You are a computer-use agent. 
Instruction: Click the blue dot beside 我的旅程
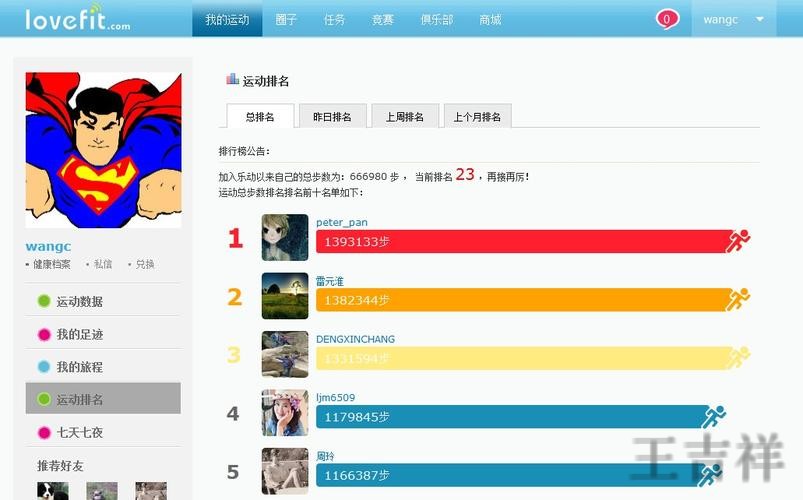[43, 367]
